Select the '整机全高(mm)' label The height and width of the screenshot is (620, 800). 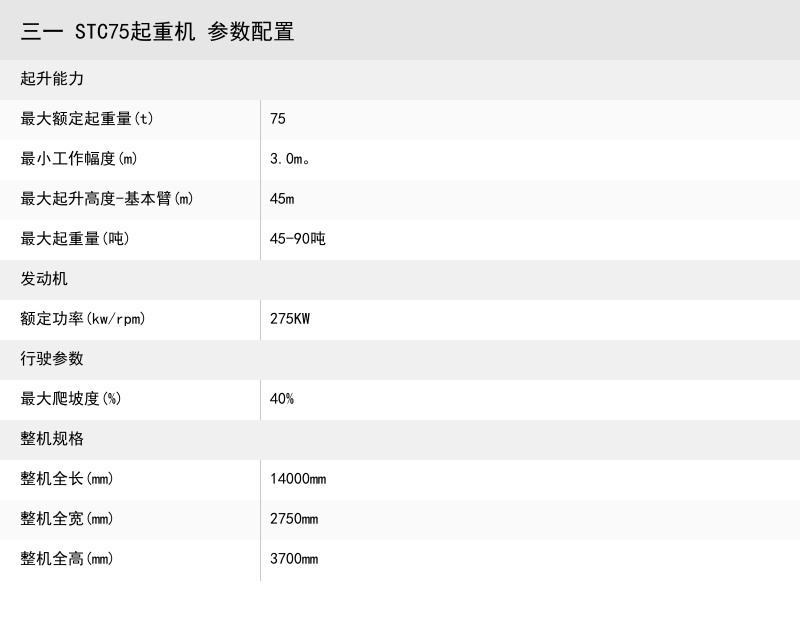point(67,559)
